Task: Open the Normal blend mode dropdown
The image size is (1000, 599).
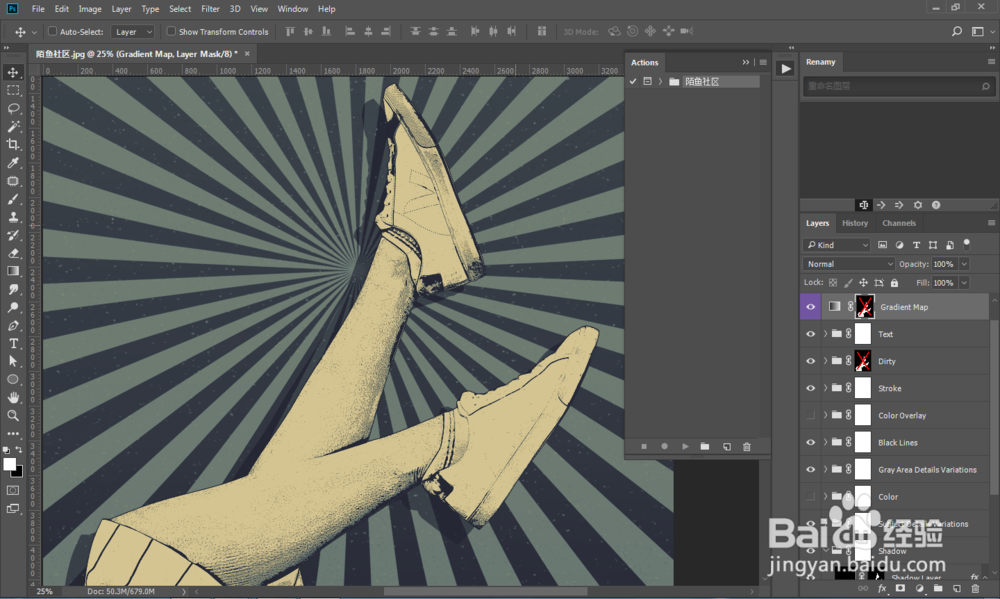Action: coord(849,264)
